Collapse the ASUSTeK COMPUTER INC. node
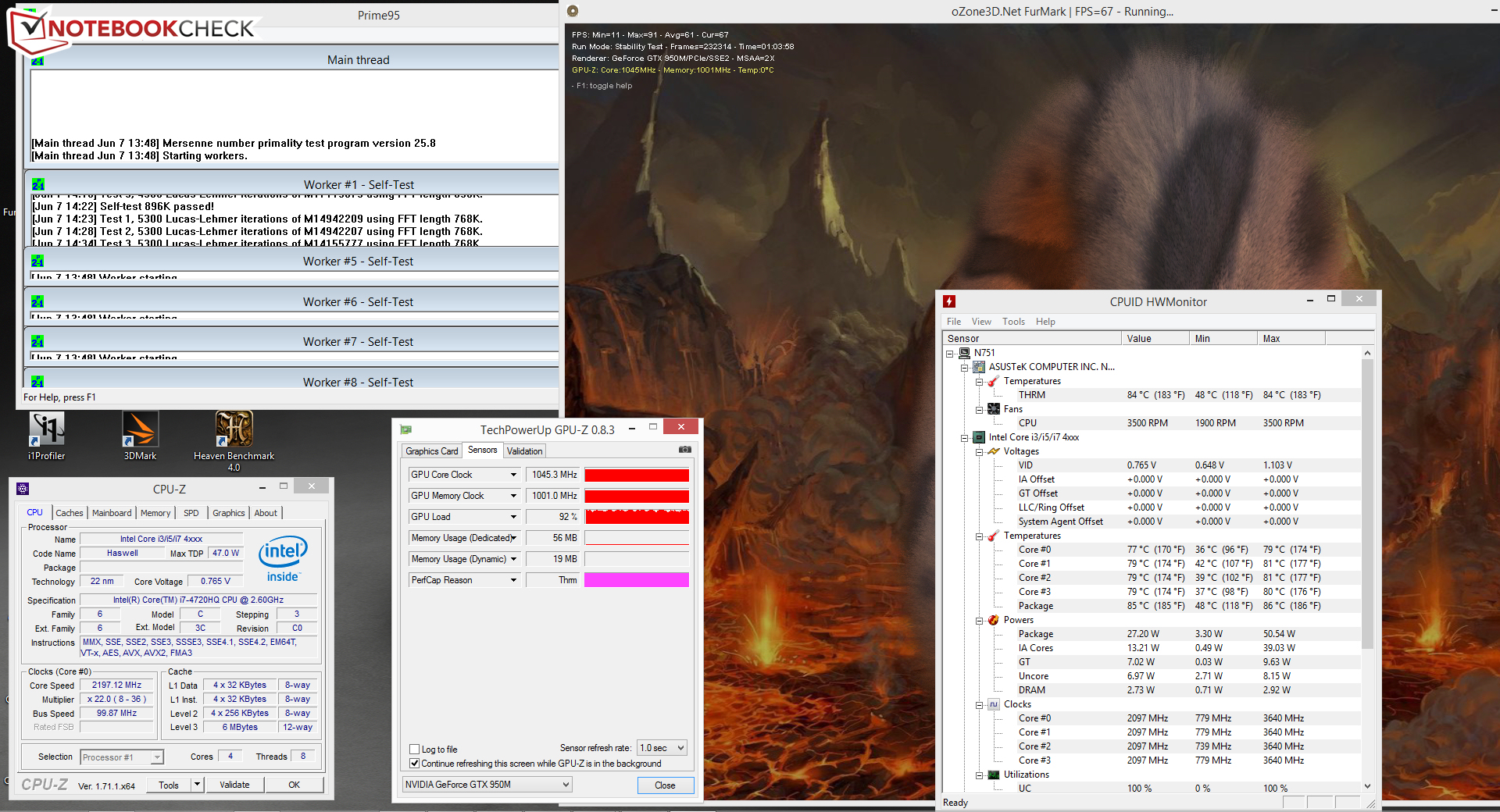This screenshot has width=1500, height=812. coord(965,367)
